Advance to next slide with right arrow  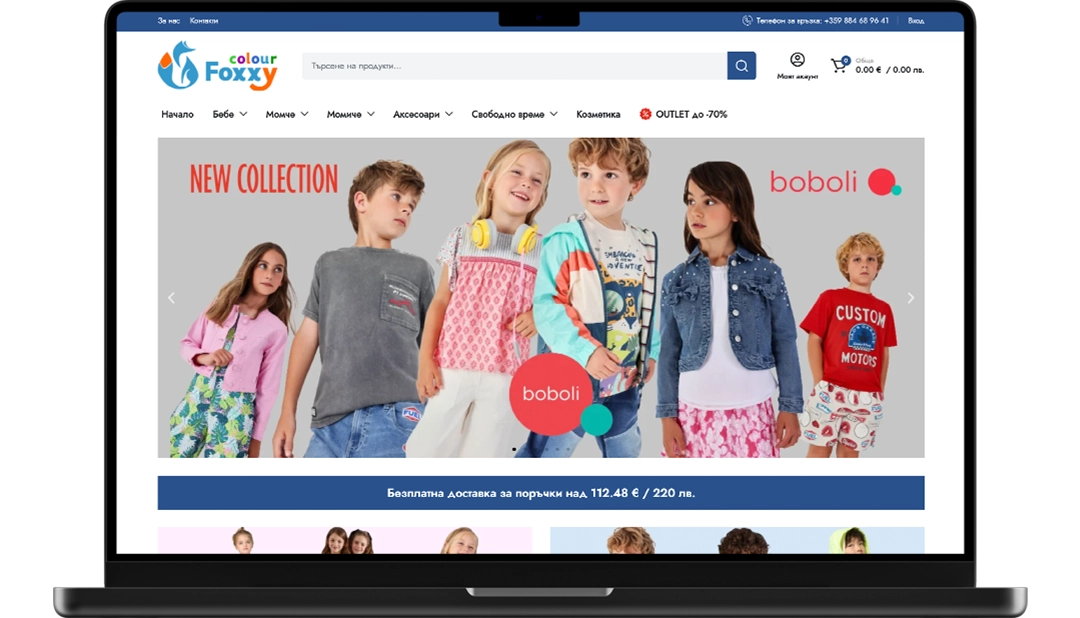pos(911,298)
